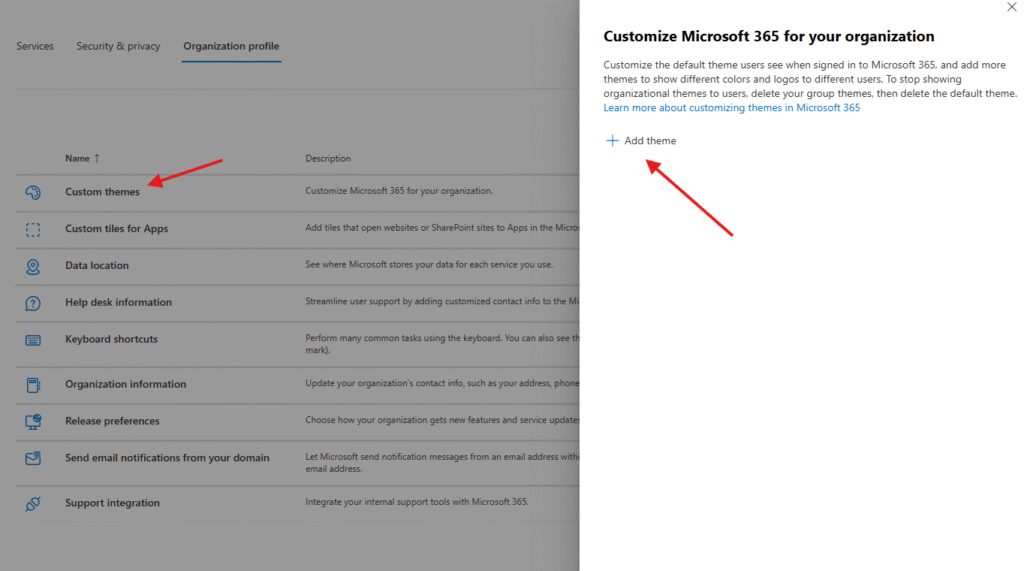This screenshot has width=1024, height=571.
Task: Click the Help desk information icon
Action: click(x=33, y=303)
